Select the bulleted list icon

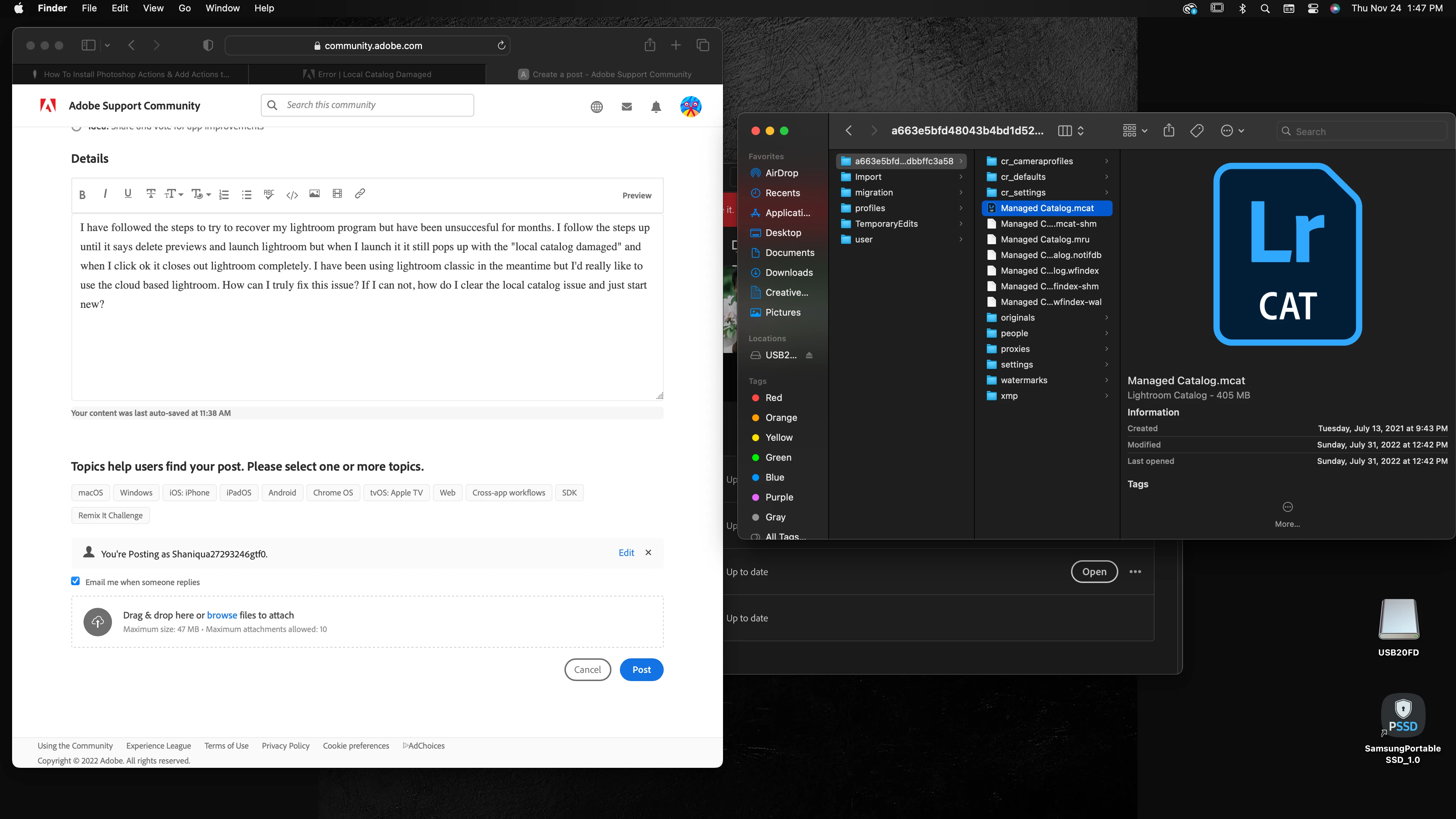(x=246, y=195)
